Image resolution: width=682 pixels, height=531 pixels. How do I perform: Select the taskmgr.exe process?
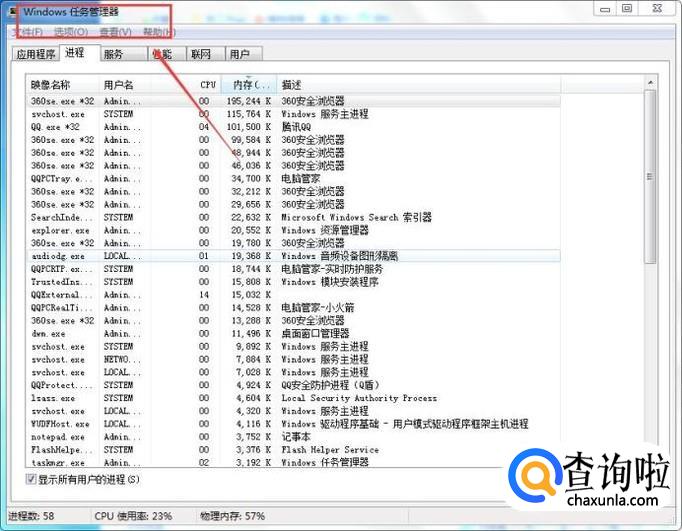tap(294, 462)
